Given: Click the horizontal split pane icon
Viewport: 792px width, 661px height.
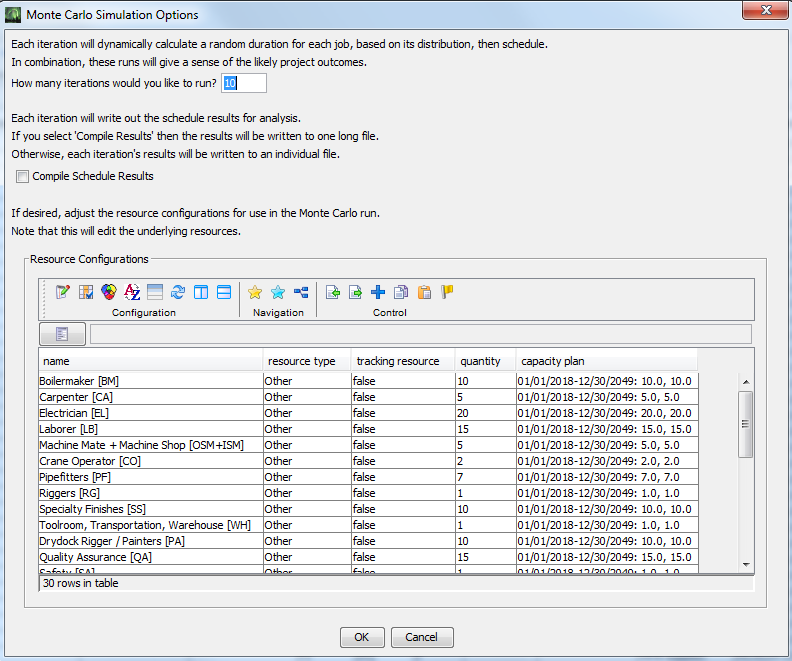Looking at the screenshot, I should click(x=224, y=292).
